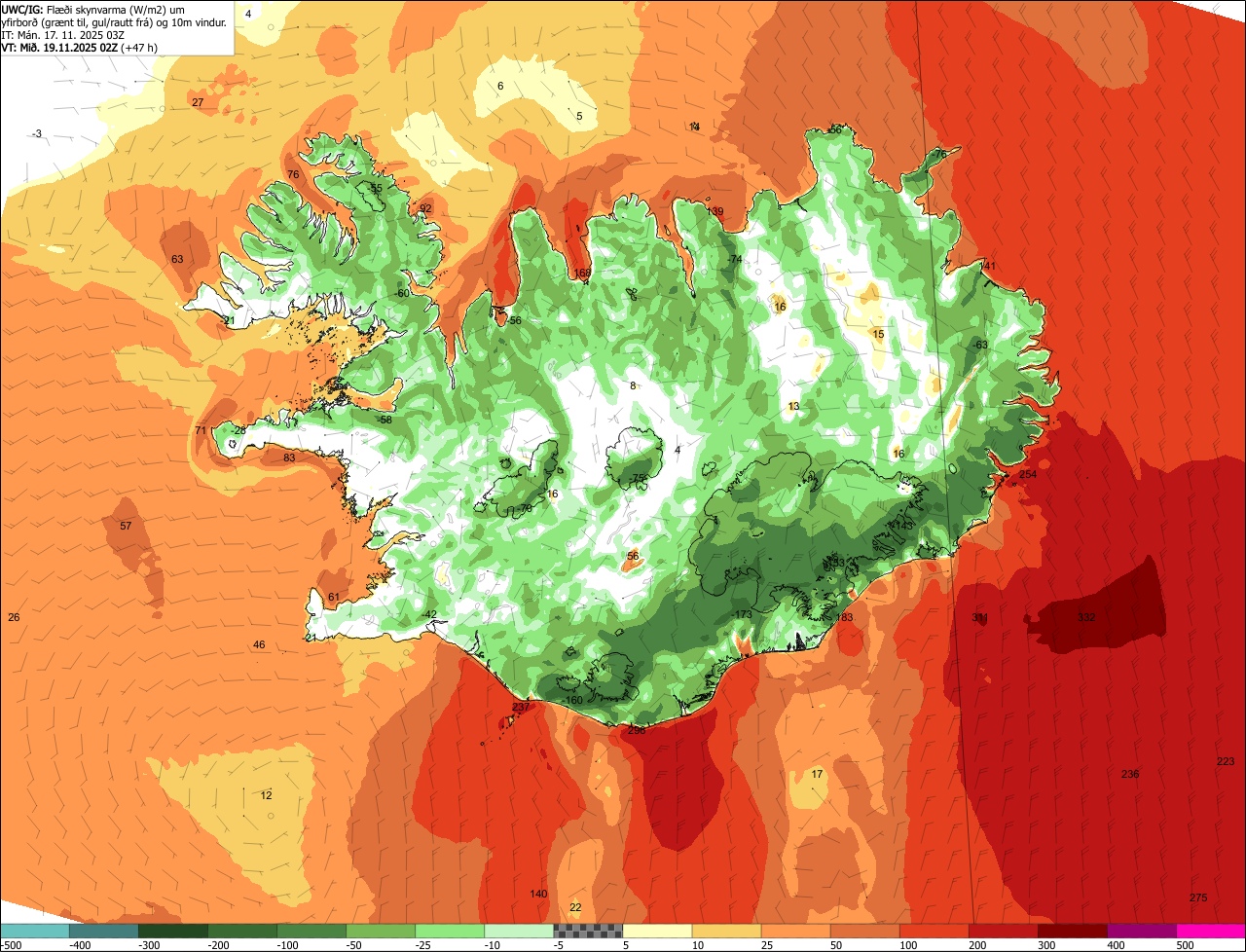Click the '46' value southwest of Iceland
The width and height of the screenshot is (1246, 952).
pyautogui.click(x=259, y=644)
